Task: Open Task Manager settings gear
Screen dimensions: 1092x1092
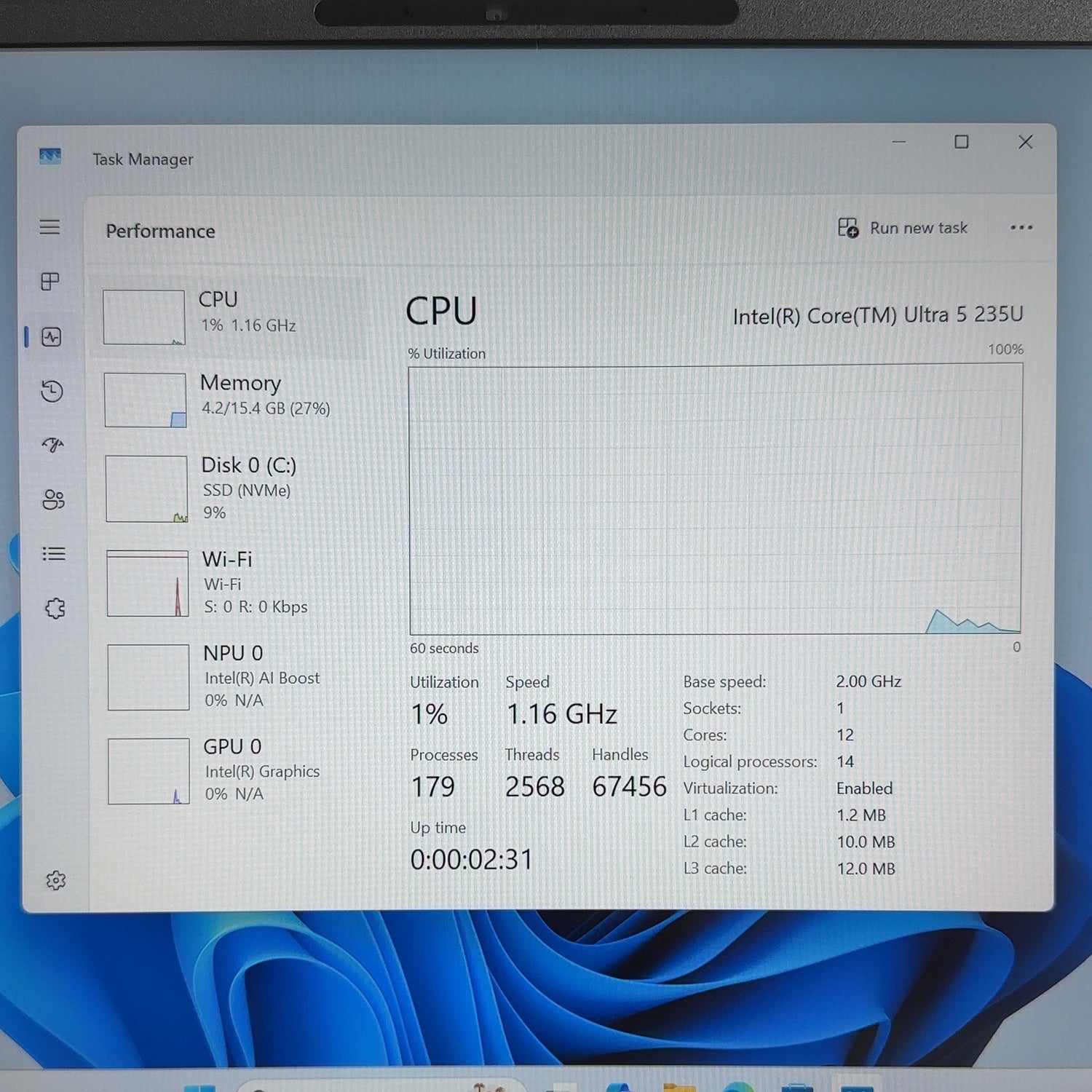Action: point(56,880)
